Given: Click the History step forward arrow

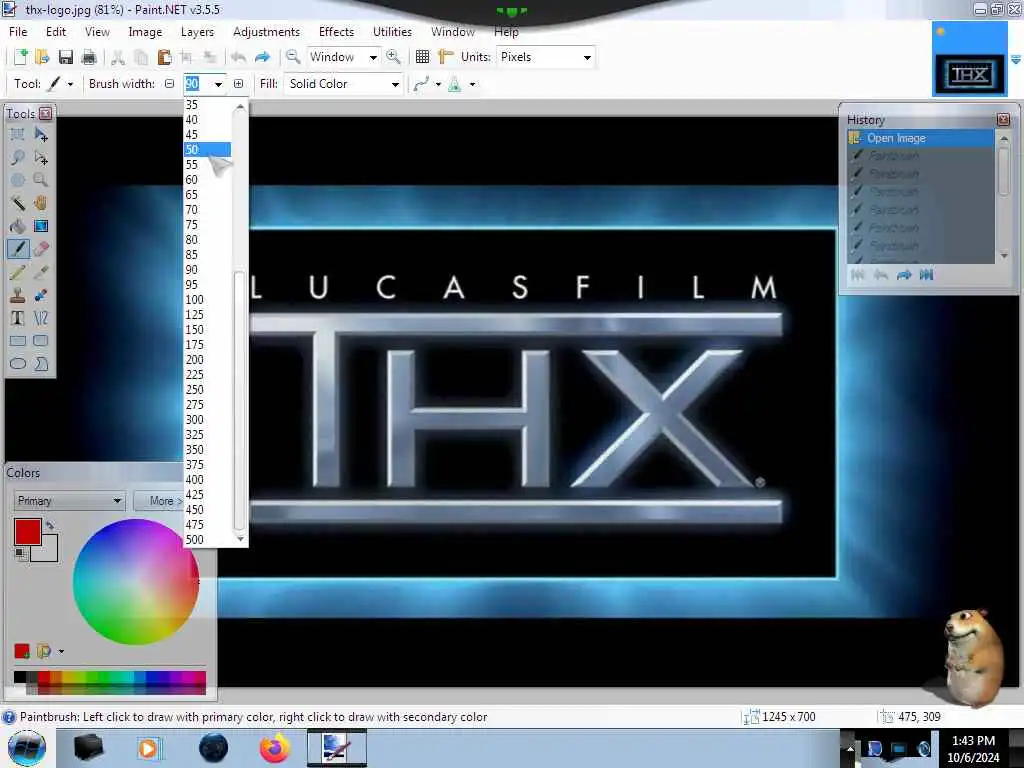Looking at the screenshot, I should click(x=904, y=275).
